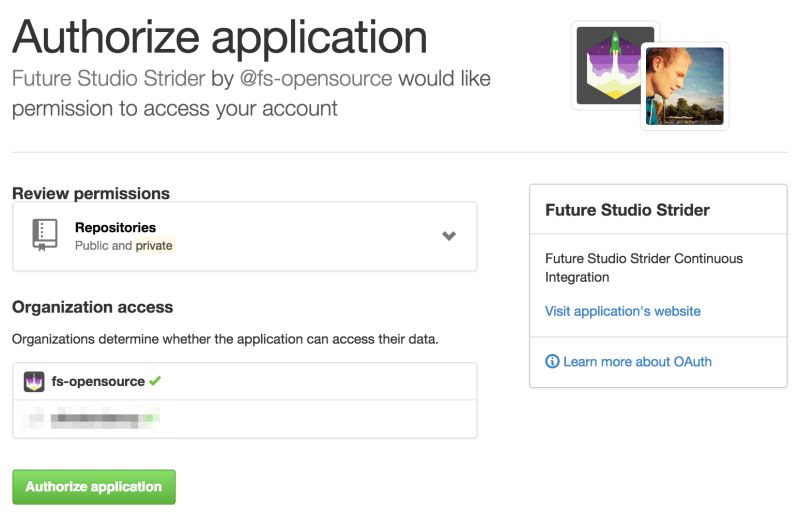Click the green Authorize application button
This screenshot has height=516, width=800.
[94, 487]
